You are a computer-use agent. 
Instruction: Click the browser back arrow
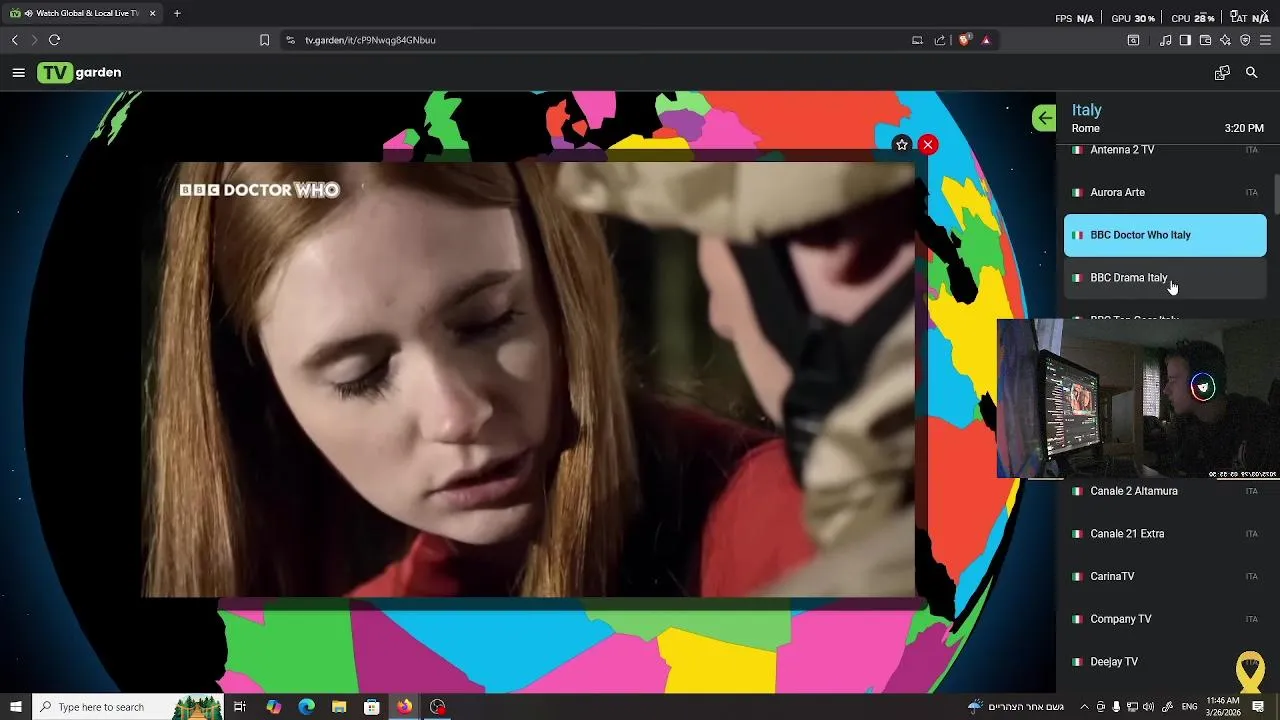click(x=14, y=40)
